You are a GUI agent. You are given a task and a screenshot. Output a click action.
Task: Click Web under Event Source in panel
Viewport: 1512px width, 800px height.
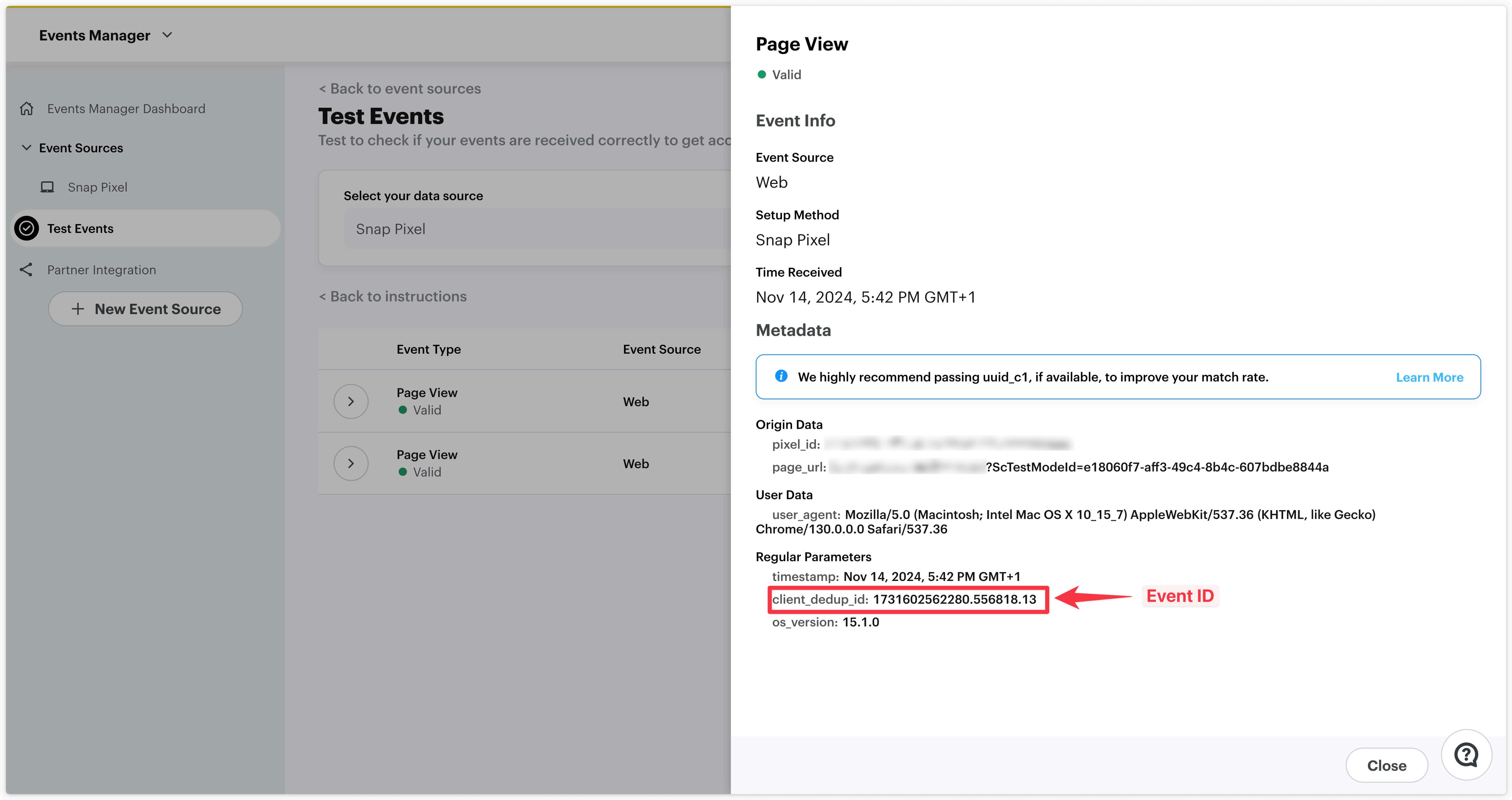click(771, 182)
